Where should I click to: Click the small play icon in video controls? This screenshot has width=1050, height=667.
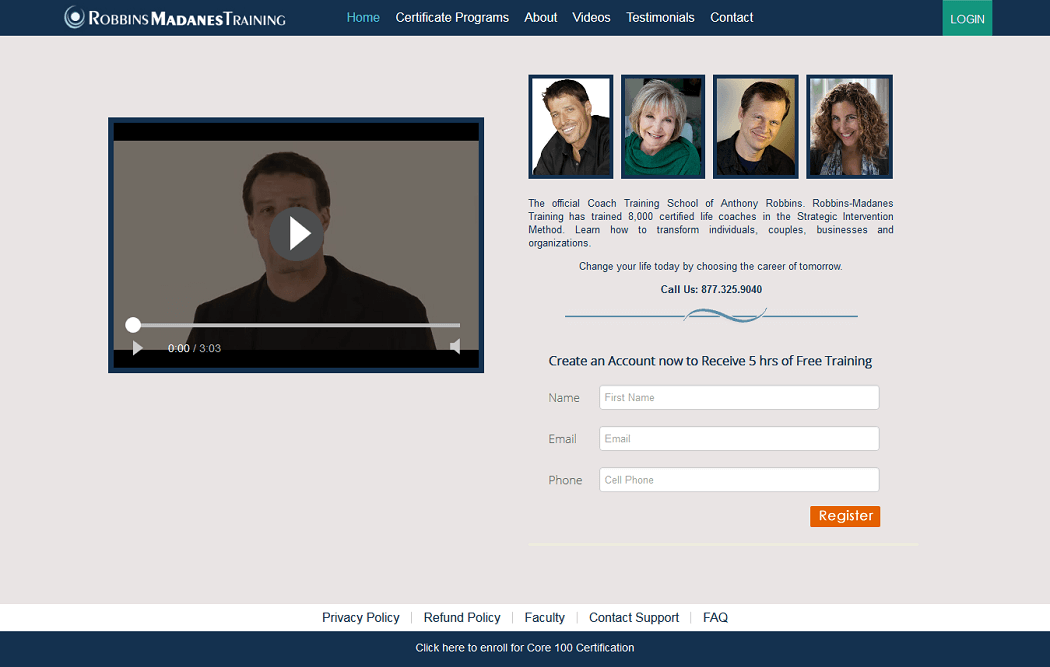pyautogui.click(x=137, y=348)
